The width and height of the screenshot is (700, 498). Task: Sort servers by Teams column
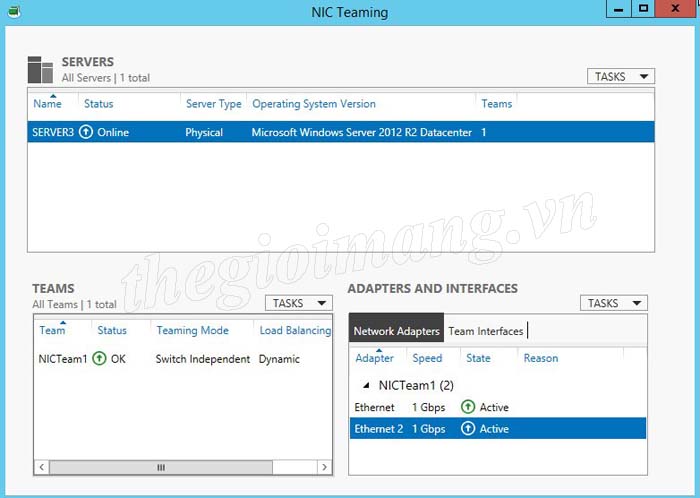click(496, 104)
